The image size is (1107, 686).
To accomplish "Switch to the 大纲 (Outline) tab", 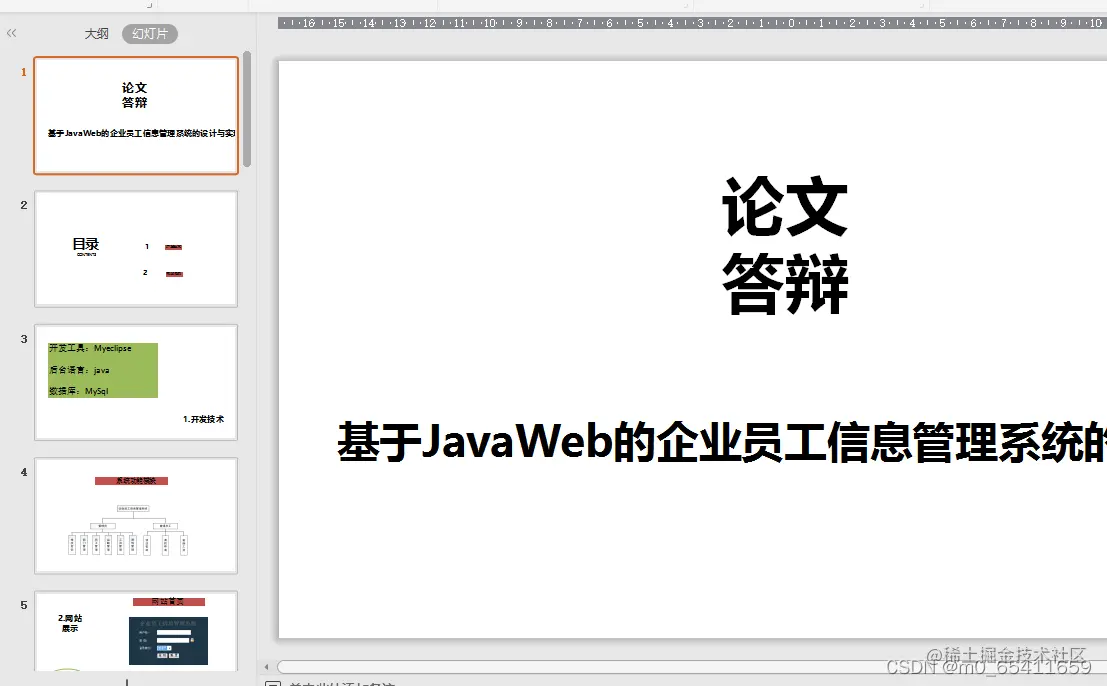I will pos(96,33).
